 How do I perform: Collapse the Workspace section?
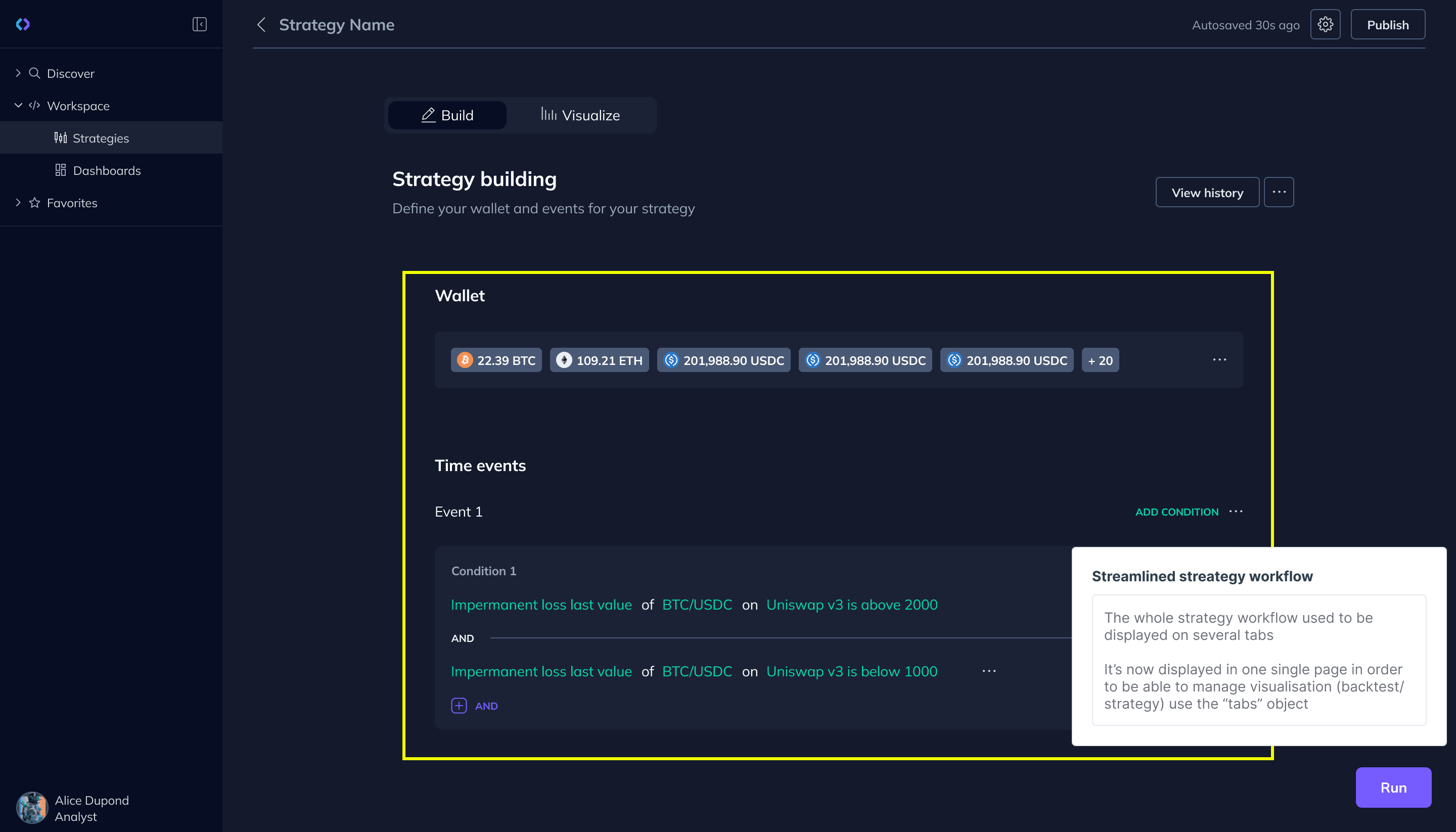click(x=18, y=106)
